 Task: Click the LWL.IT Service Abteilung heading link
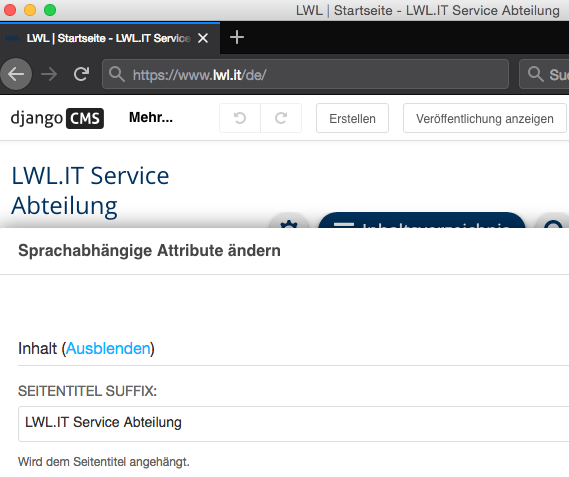click(90, 191)
